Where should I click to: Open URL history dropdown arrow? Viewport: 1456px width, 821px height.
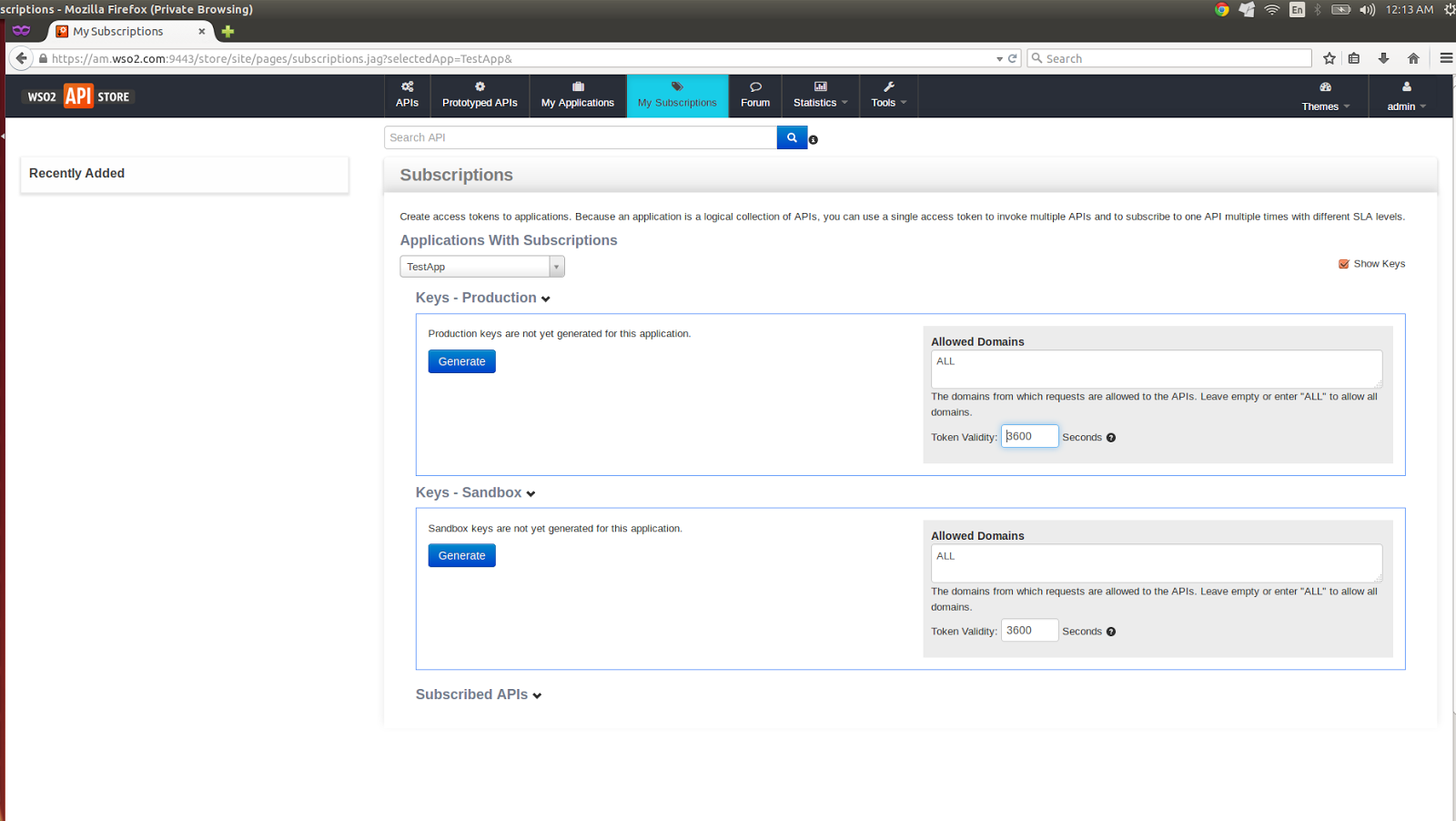[999, 59]
